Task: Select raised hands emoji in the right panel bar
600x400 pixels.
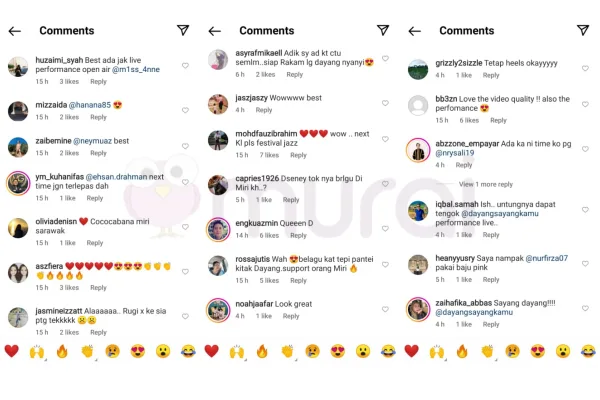Action: tap(437, 351)
